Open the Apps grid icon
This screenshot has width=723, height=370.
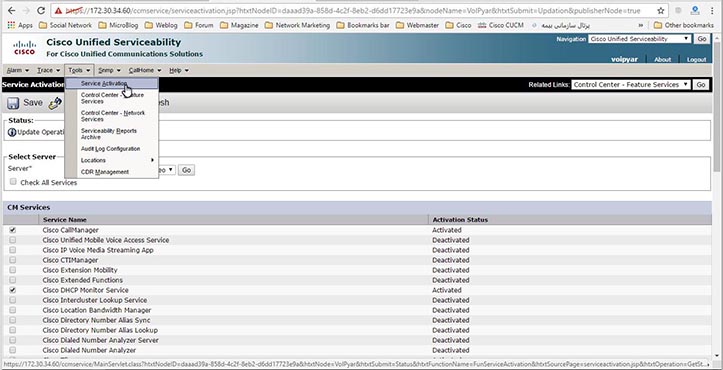(x=12, y=25)
